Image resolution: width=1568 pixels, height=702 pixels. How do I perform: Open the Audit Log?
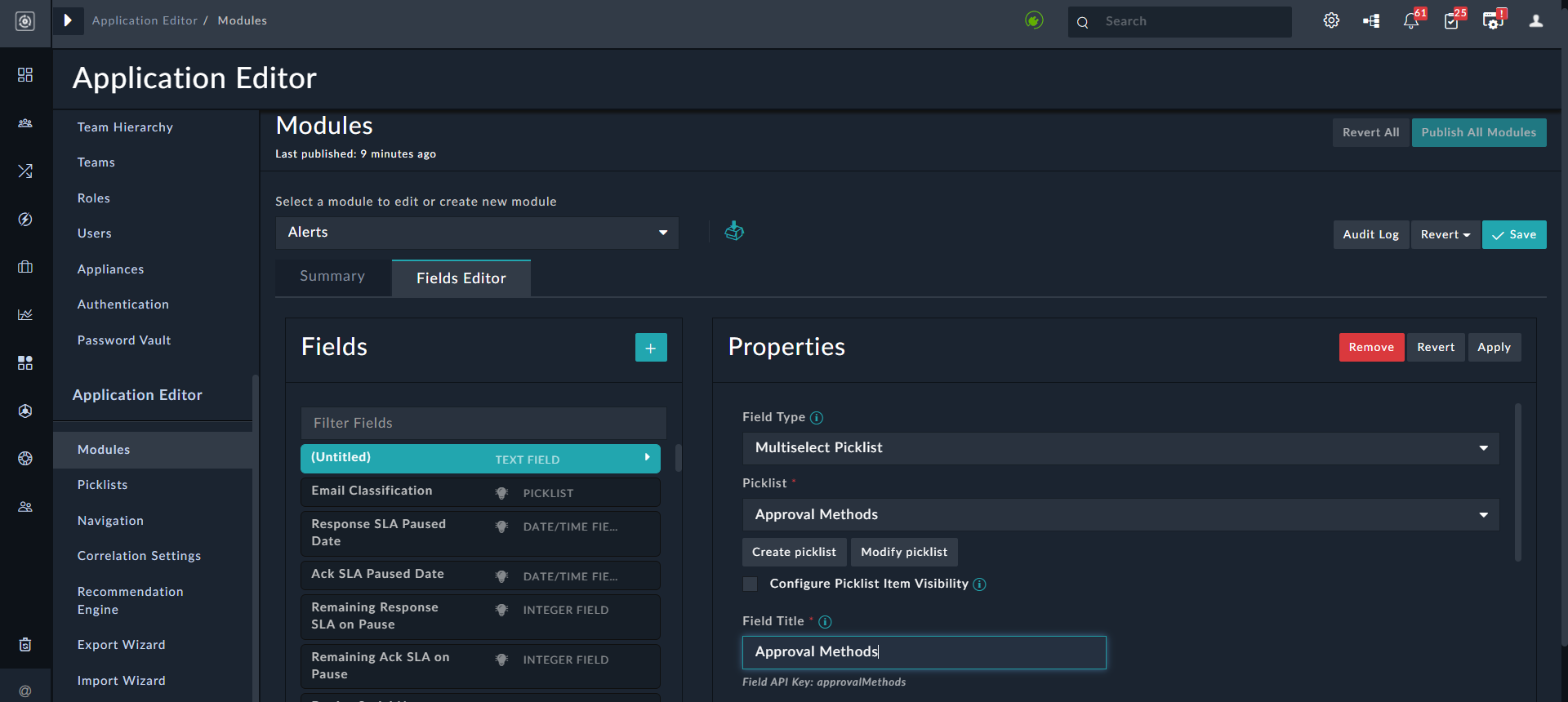(1371, 235)
